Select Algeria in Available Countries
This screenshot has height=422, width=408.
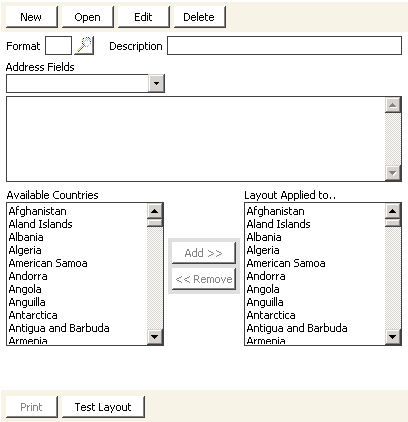(x=77, y=250)
